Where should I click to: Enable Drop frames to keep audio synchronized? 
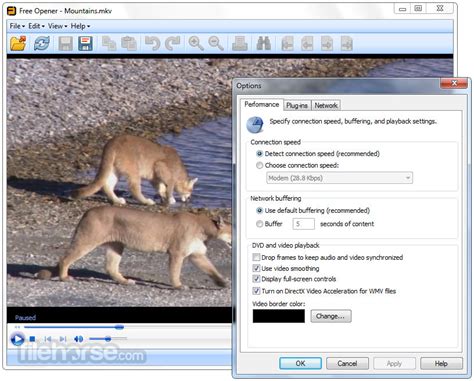[256, 257]
